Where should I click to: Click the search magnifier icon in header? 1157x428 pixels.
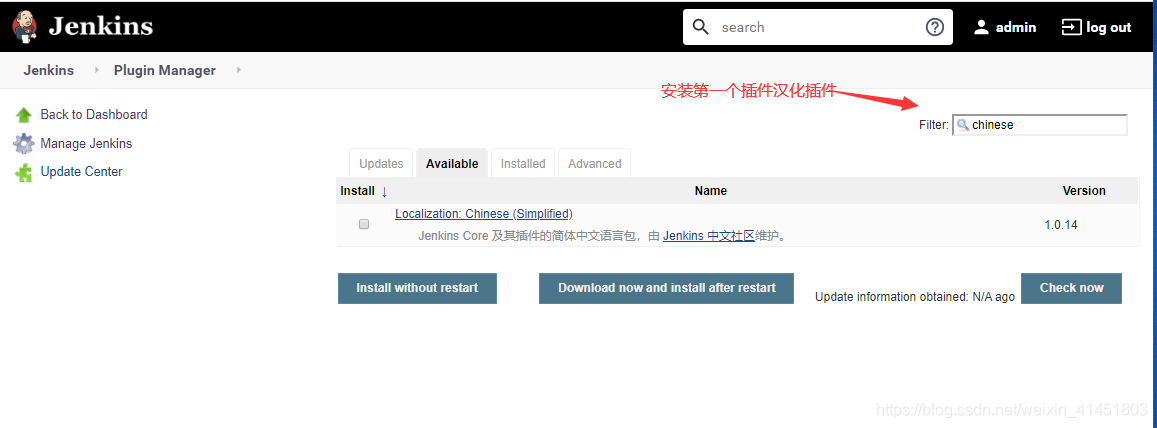[701, 27]
